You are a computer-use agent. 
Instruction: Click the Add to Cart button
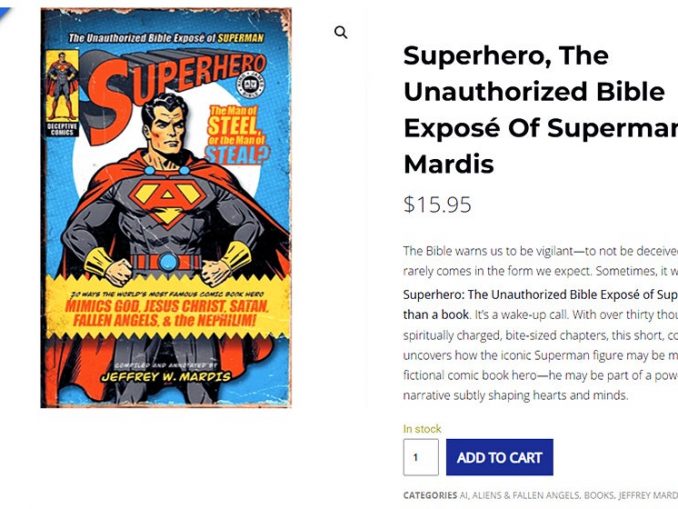pos(499,458)
